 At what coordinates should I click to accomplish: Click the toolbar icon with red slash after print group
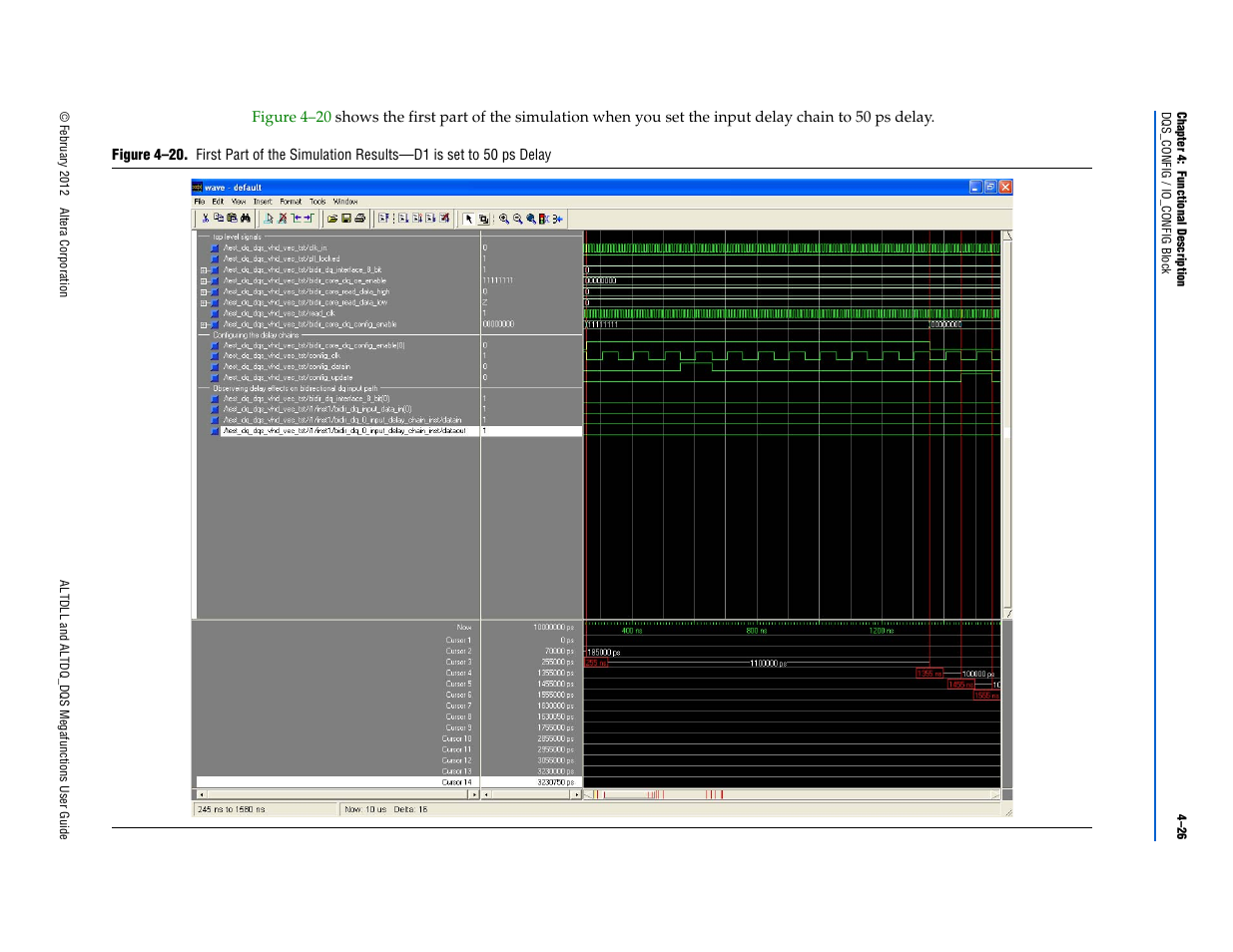tap(445, 218)
